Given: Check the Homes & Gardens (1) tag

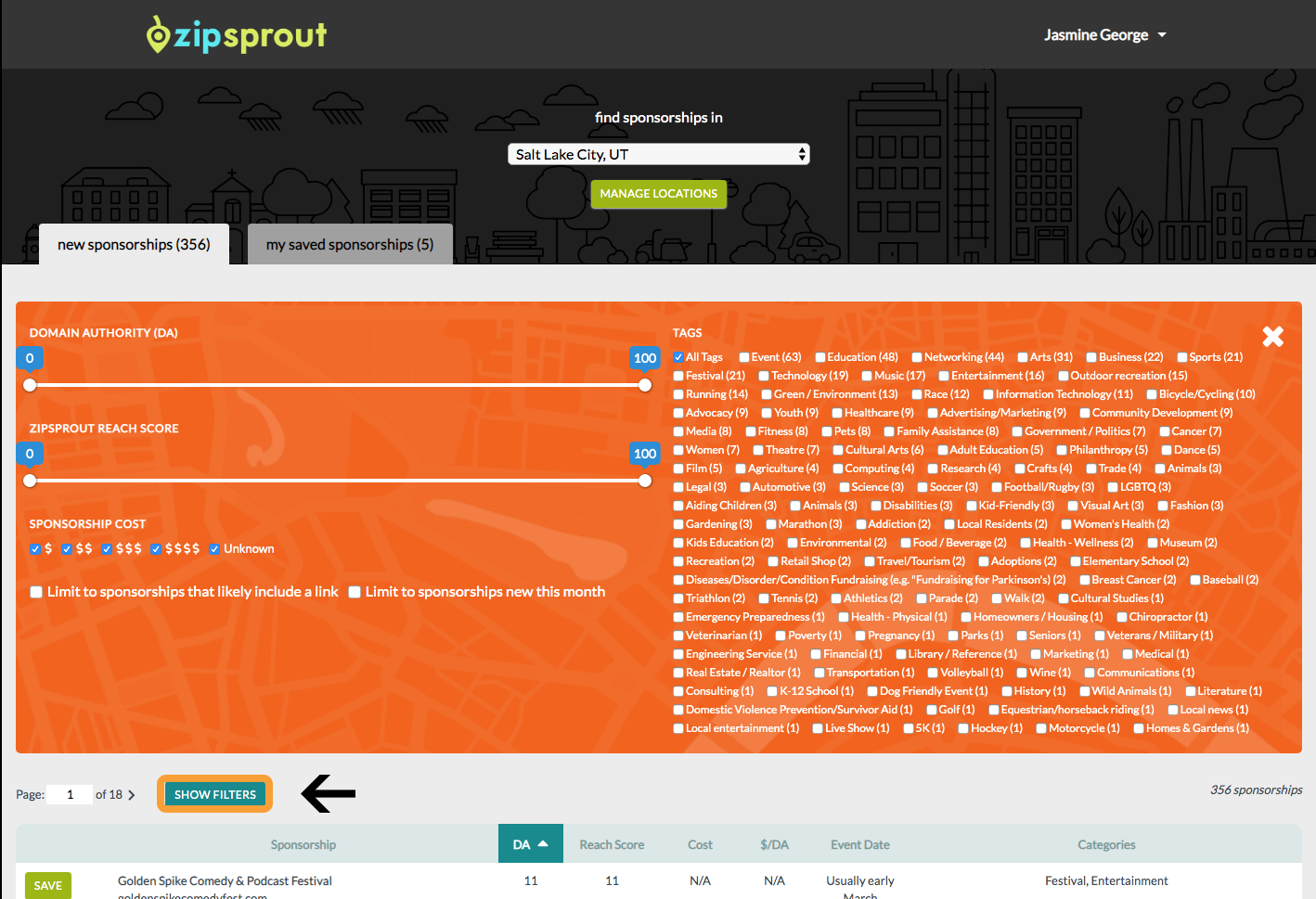Looking at the screenshot, I should tap(1139, 728).
